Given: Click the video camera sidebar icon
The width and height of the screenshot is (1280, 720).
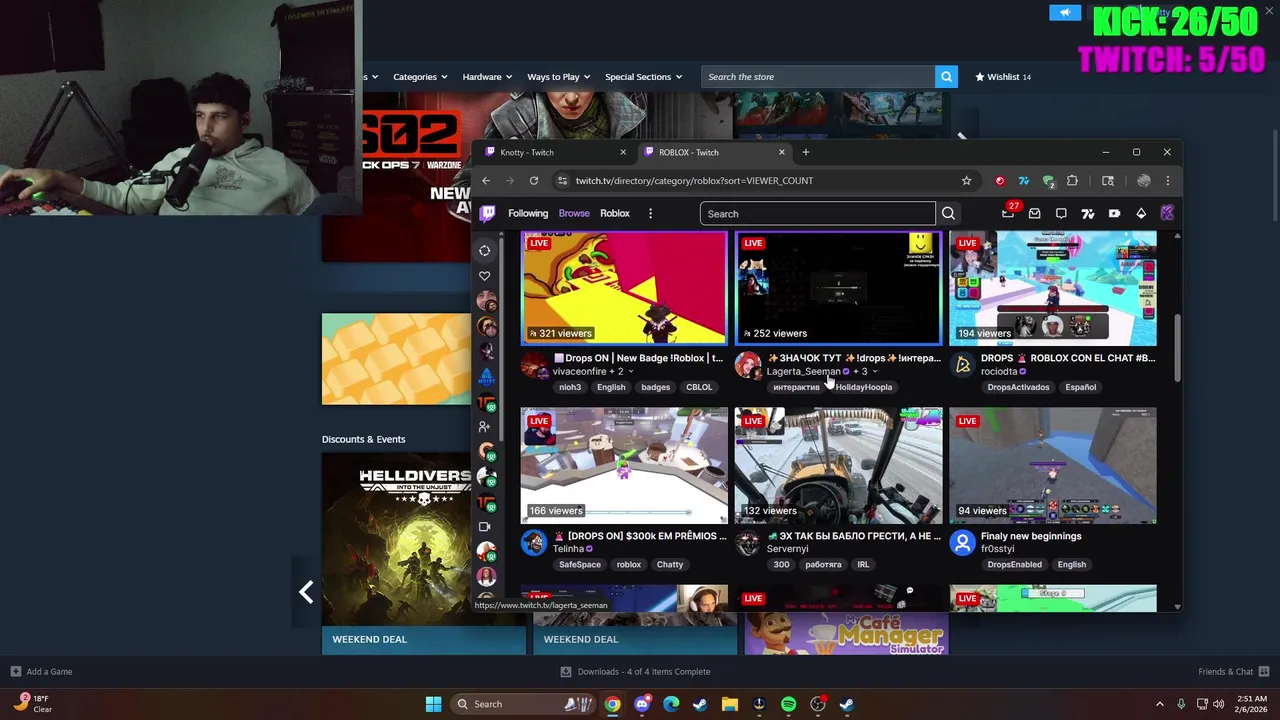Looking at the screenshot, I should click(x=484, y=527).
